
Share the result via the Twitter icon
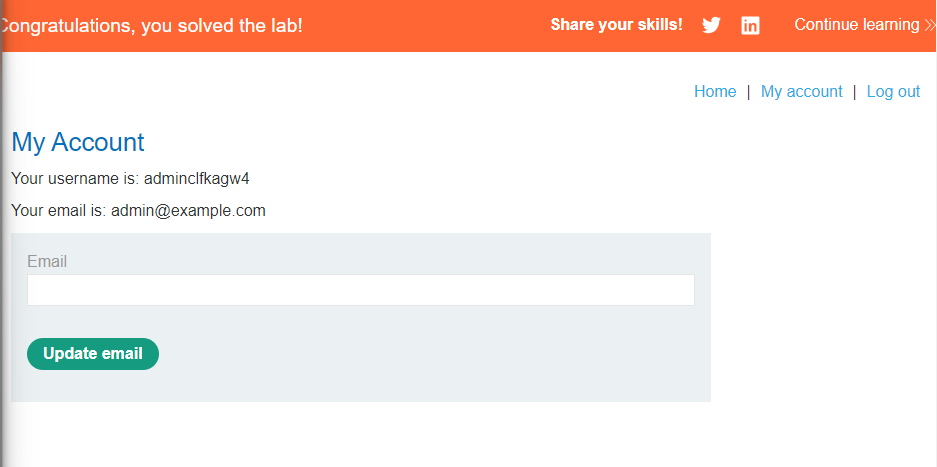tap(711, 25)
